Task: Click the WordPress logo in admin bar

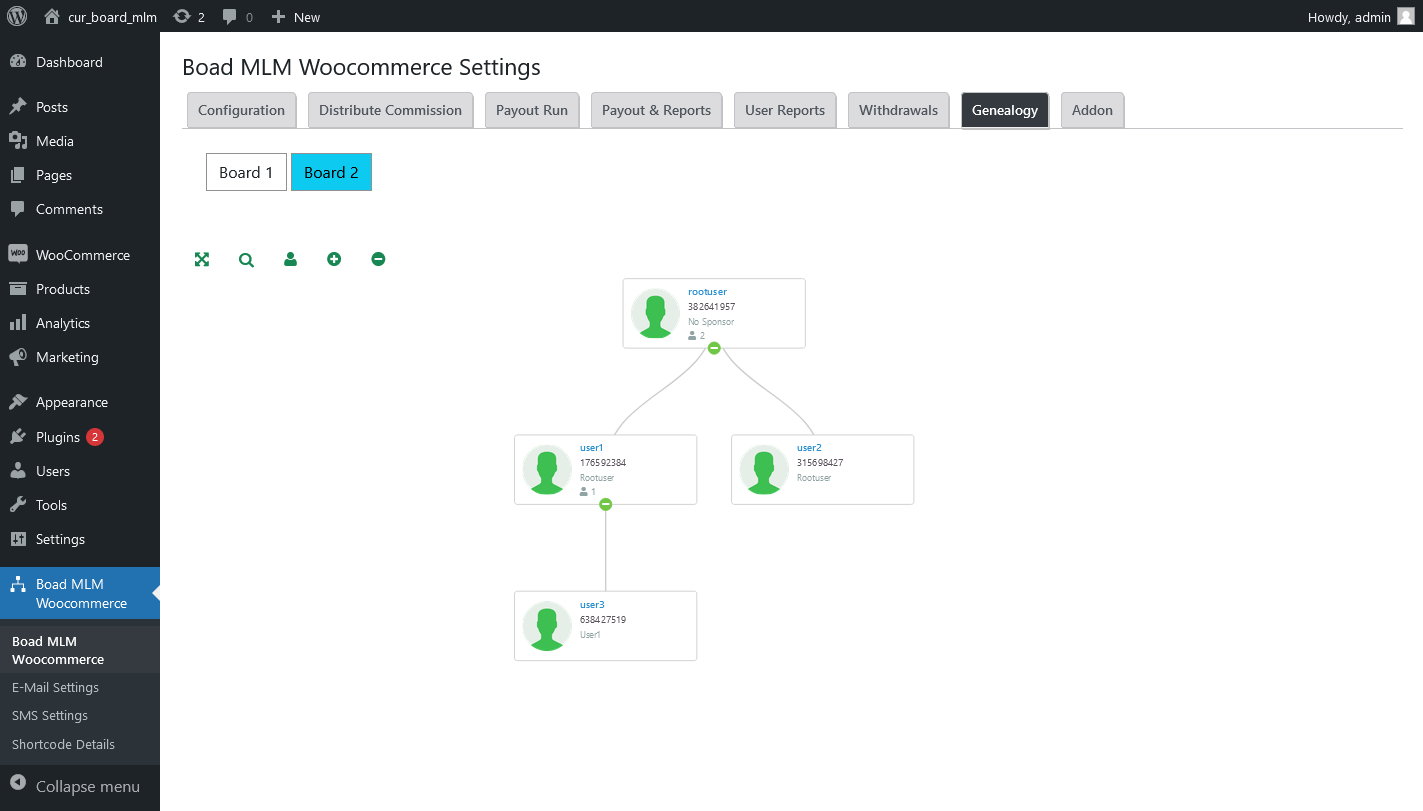Action: 17,16
